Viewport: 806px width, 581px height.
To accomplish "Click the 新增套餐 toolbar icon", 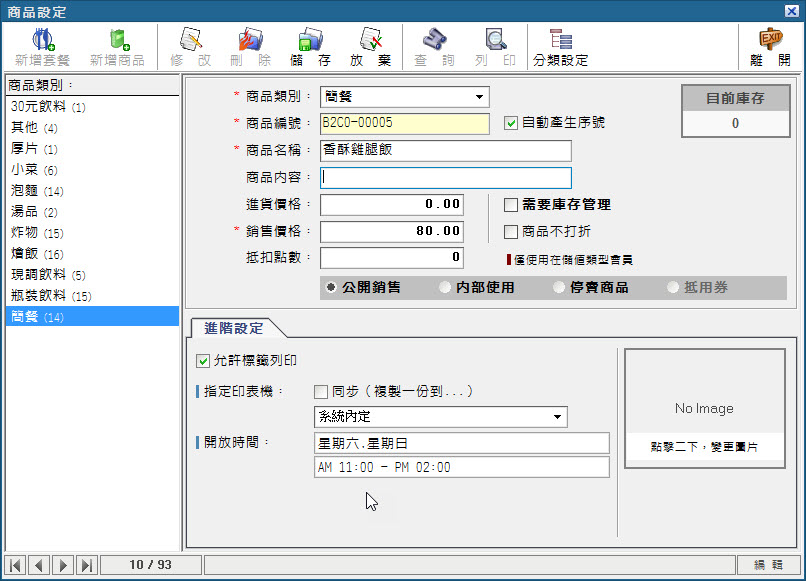I will coord(42,47).
